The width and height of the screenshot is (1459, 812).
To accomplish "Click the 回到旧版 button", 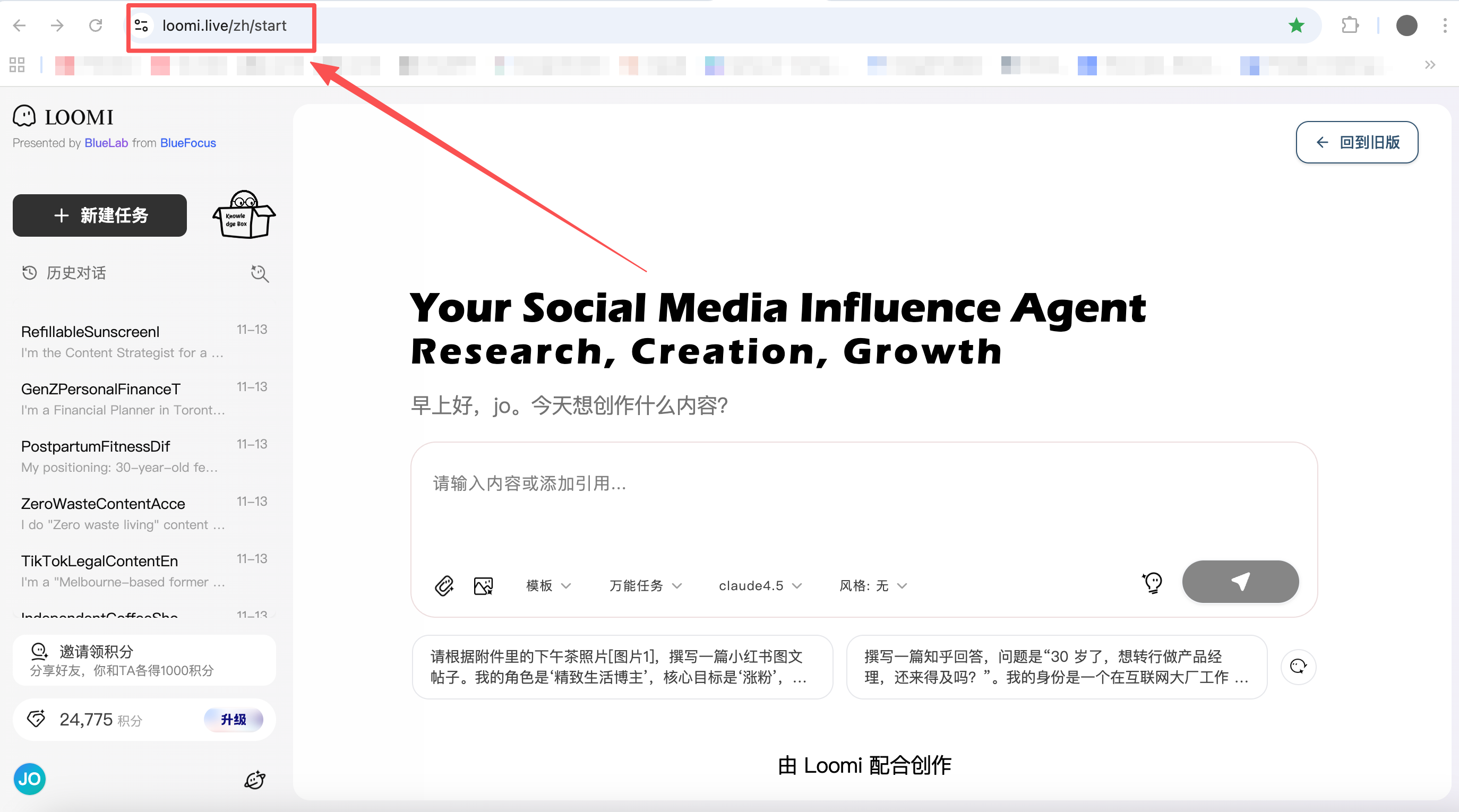I will click(x=1357, y=142).
